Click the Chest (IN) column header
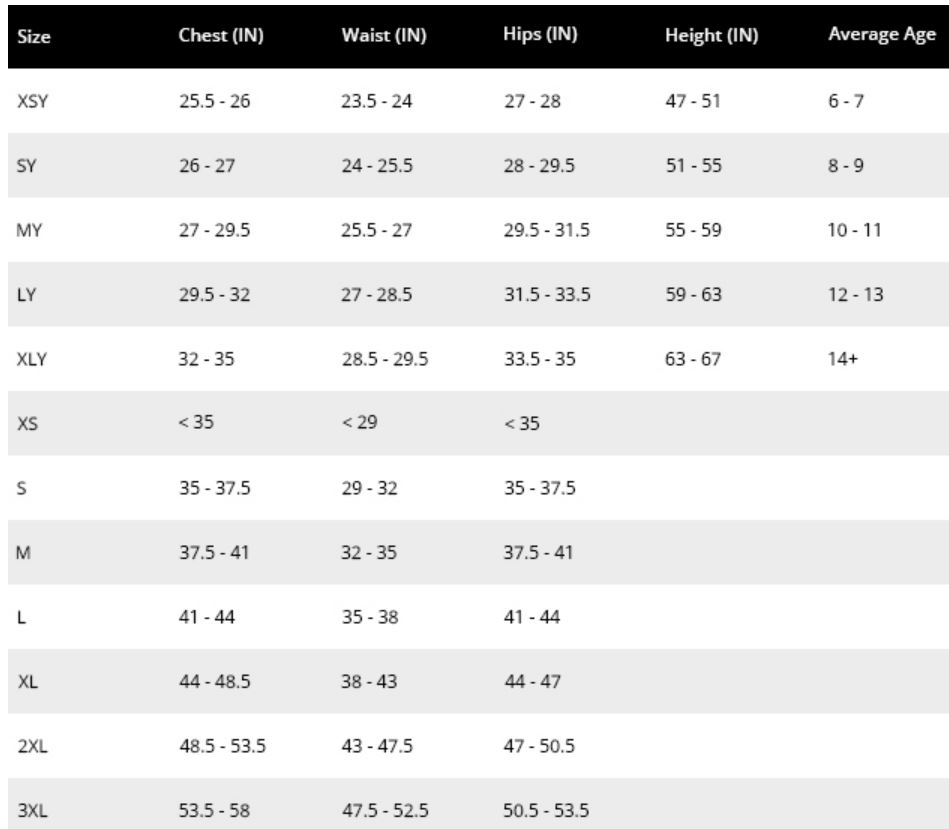Screen dimensions: 949x829 coord(221,35)
